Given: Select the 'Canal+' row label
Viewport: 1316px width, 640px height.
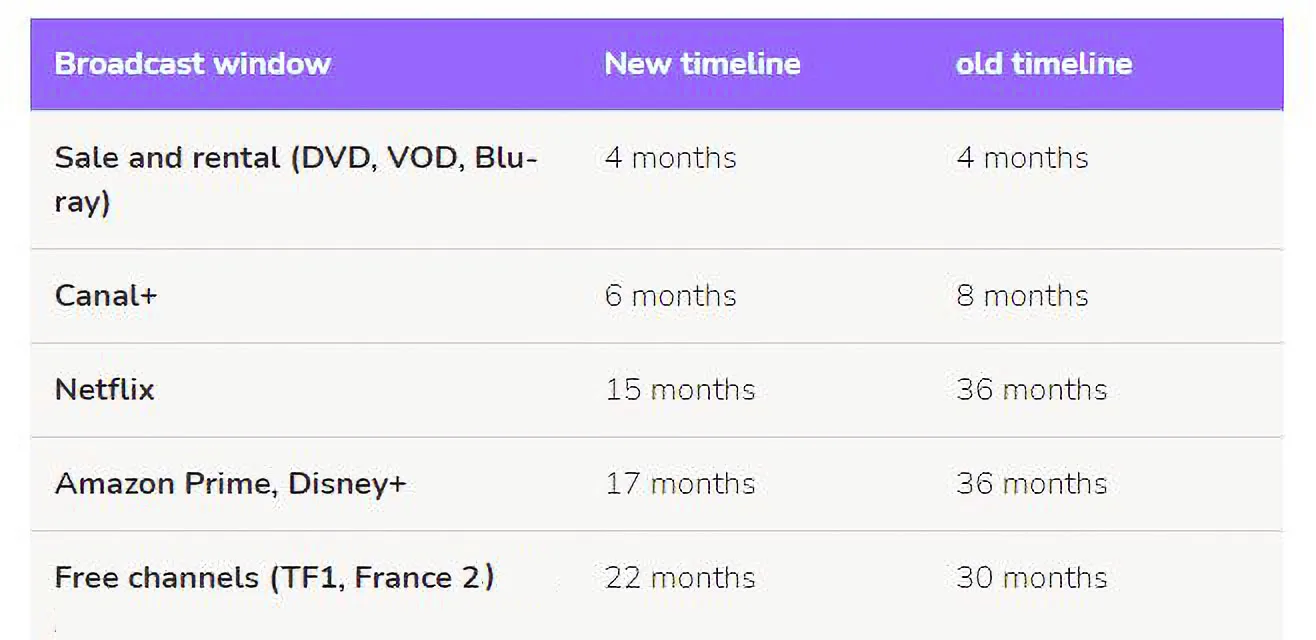Looking at the screenshot, I should (x=106, y=296).
